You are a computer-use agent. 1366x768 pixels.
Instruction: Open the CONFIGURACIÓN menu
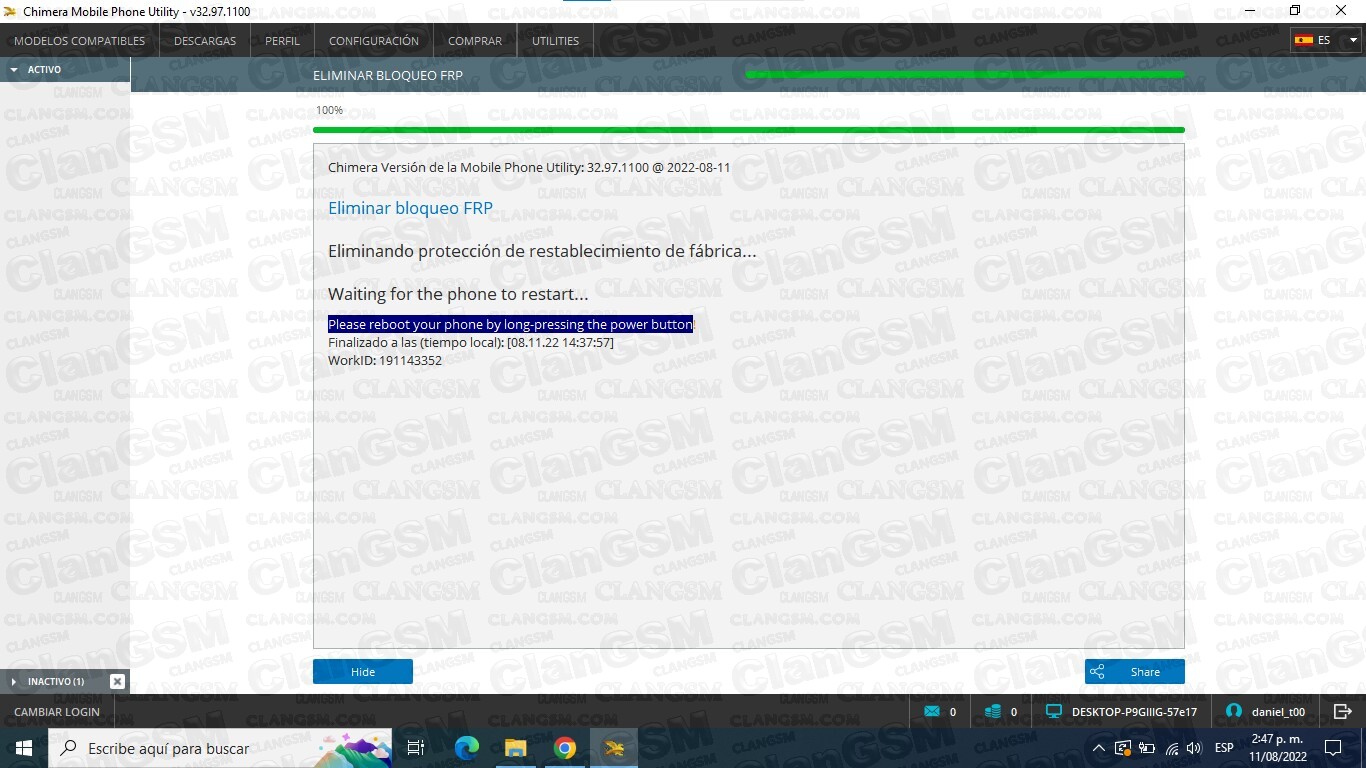point(373,41)
